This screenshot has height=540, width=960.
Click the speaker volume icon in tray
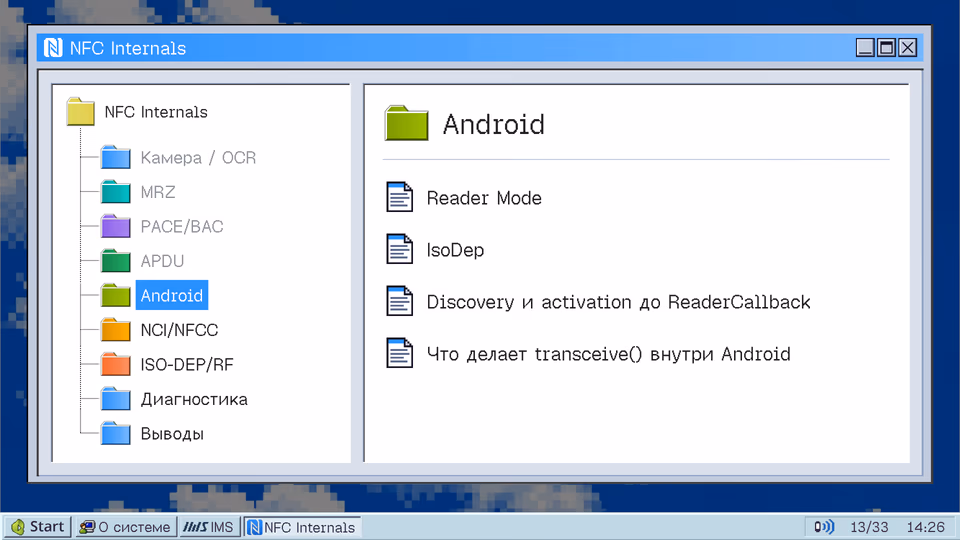824,527
